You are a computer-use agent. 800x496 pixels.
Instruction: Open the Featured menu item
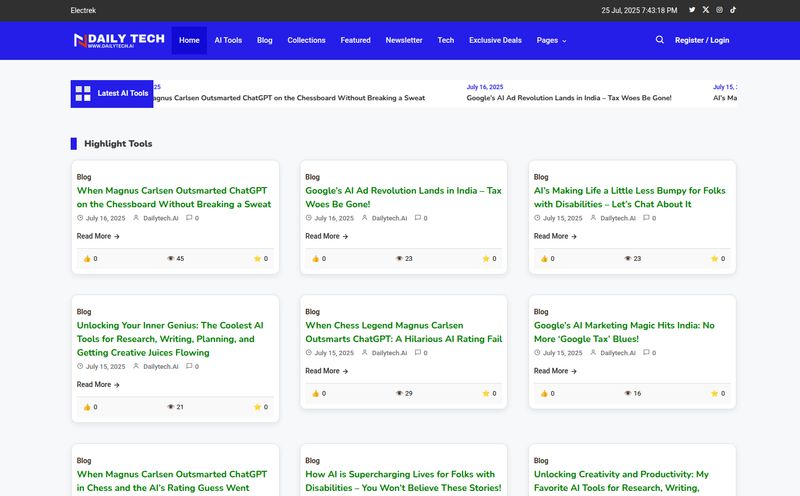(356, 40)
